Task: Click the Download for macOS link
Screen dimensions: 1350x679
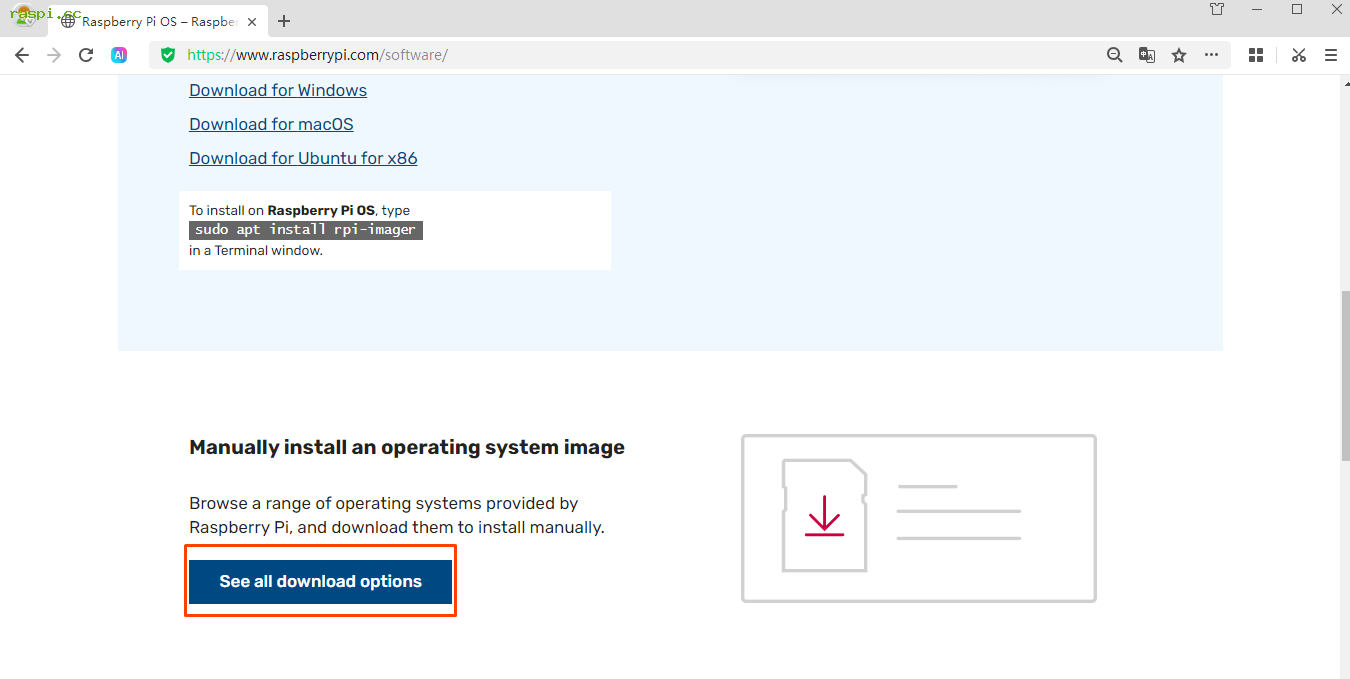Action: [271, 124]
